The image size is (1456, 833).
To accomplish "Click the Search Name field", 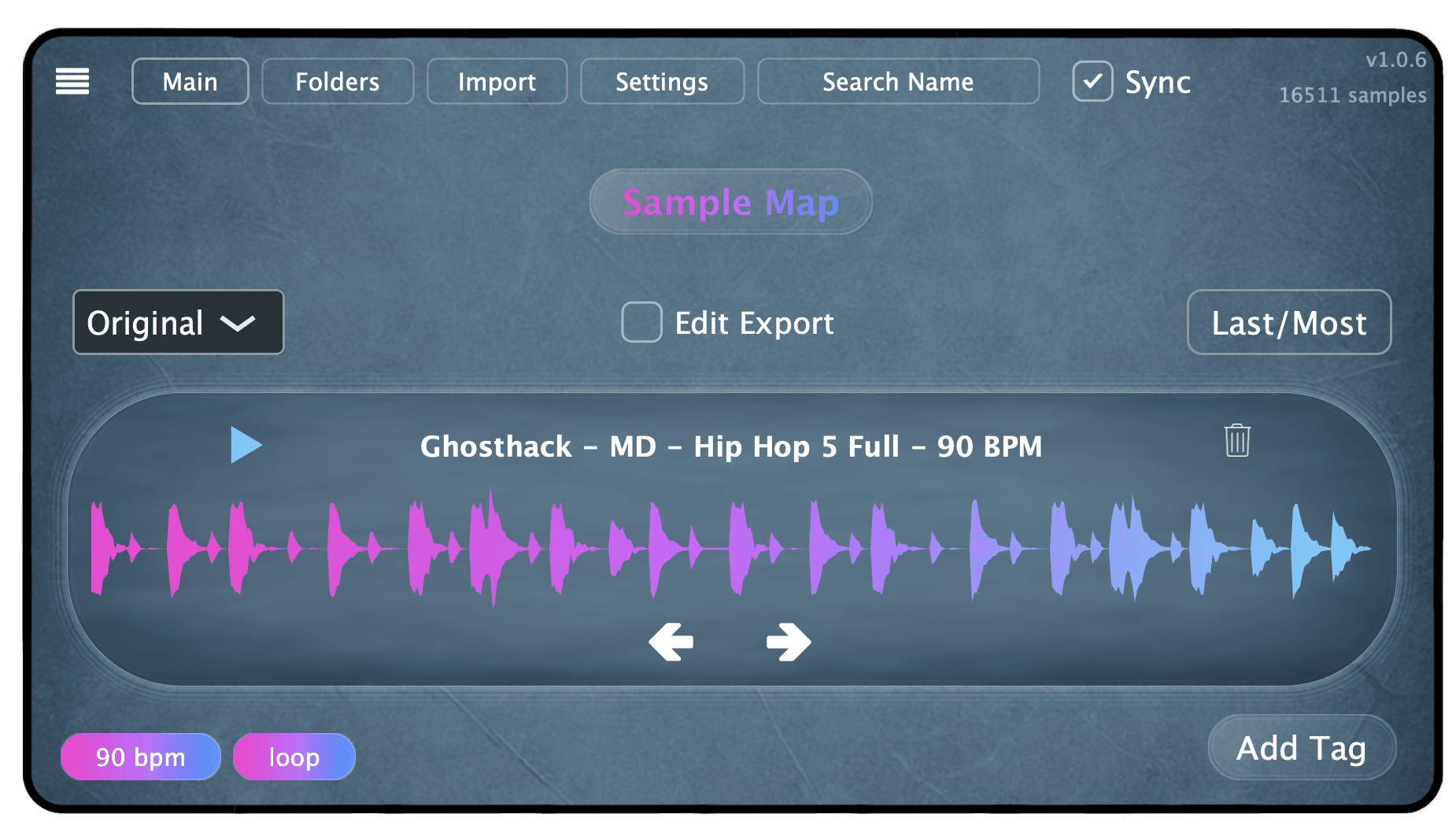I will coord(897,81).
